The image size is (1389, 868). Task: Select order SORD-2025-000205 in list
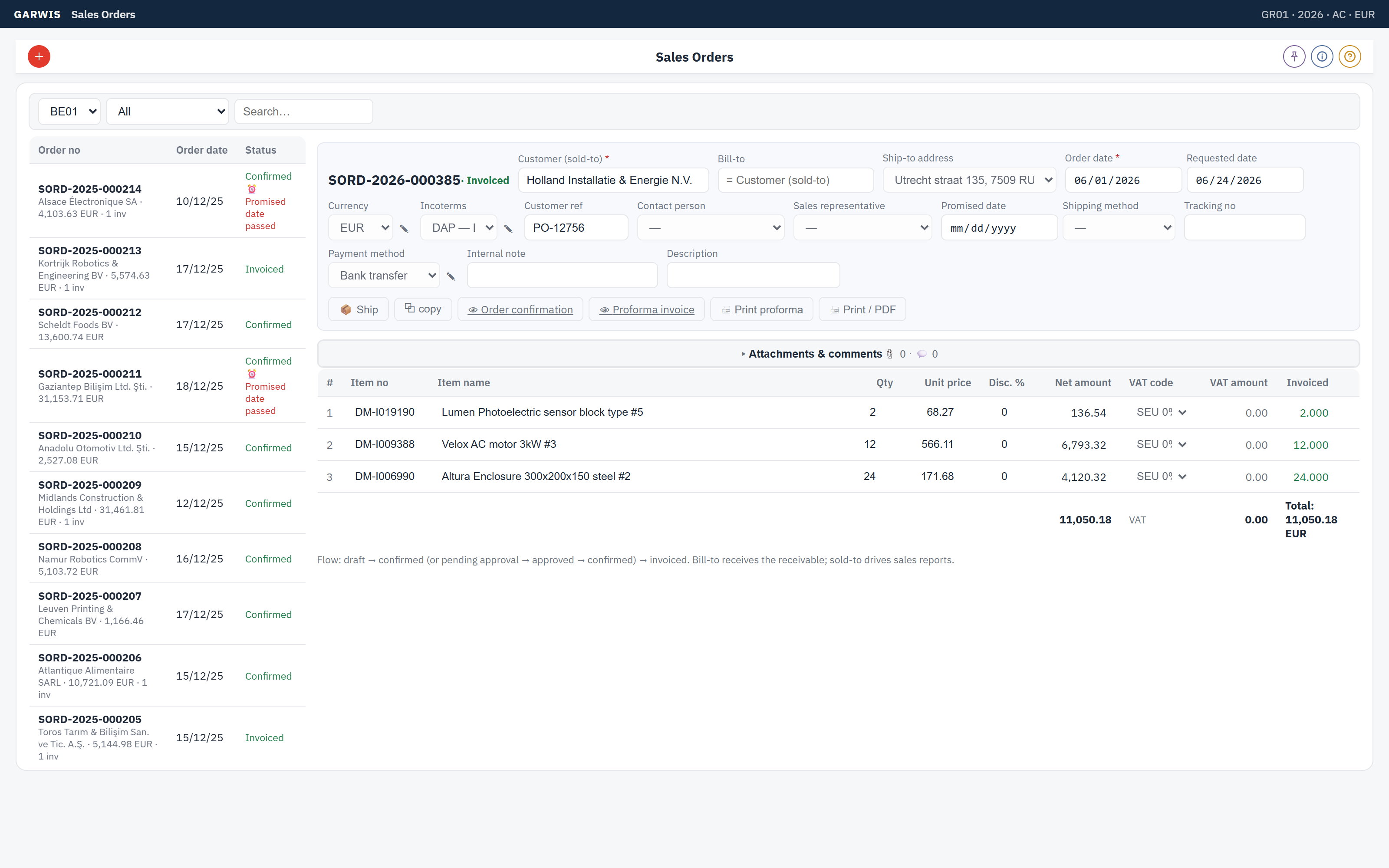[168, 738]
